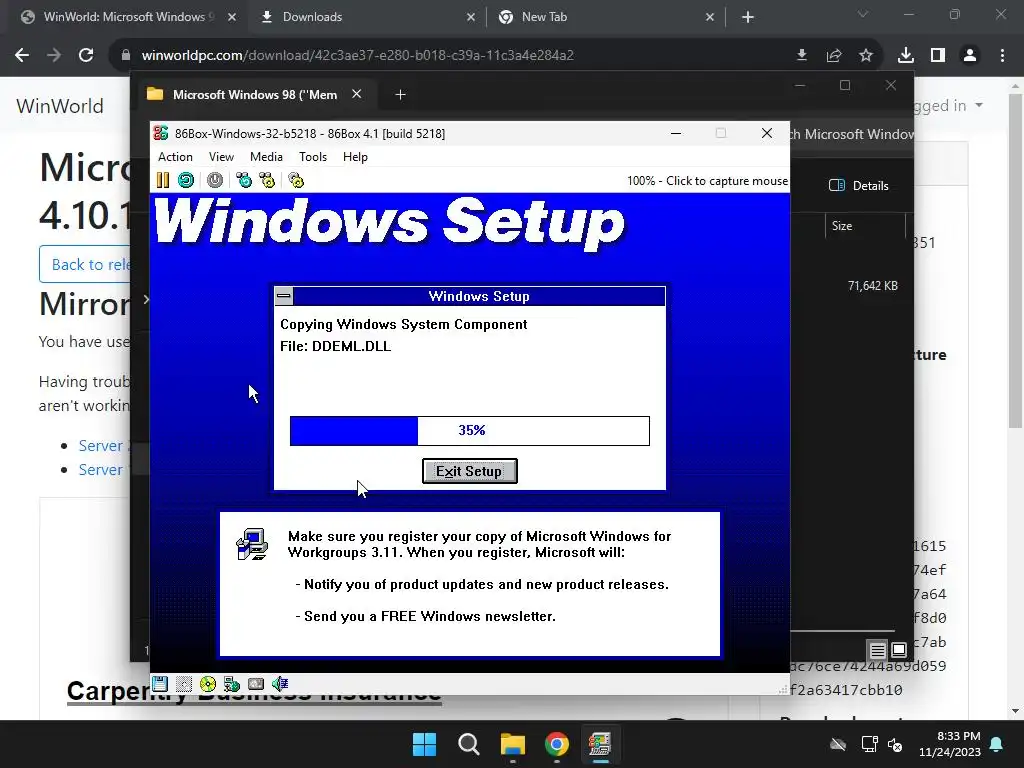Open new tab in Chrome
The image size is (1024, 768).
click(748, 17)
